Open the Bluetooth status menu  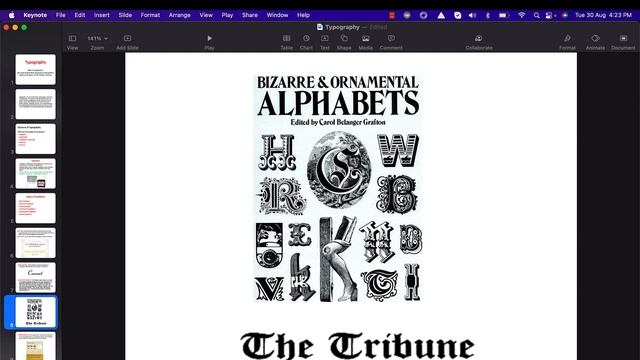point(487,15)
